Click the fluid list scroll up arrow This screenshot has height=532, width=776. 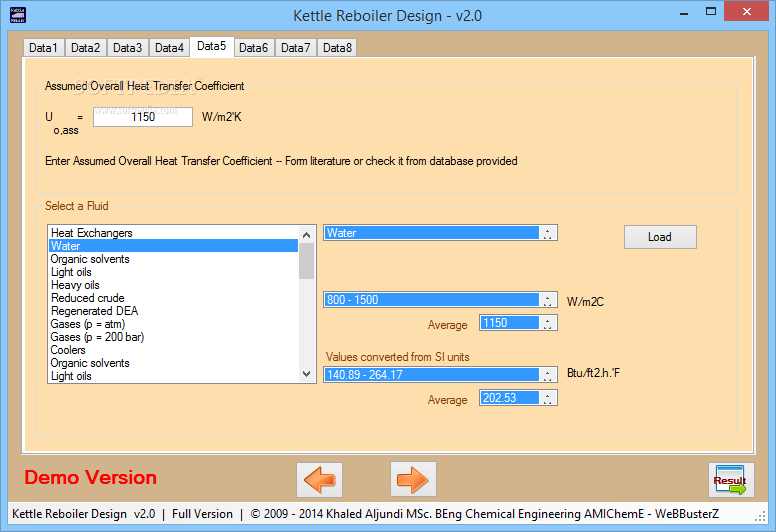pyautogui.click(x=306, y=235)
